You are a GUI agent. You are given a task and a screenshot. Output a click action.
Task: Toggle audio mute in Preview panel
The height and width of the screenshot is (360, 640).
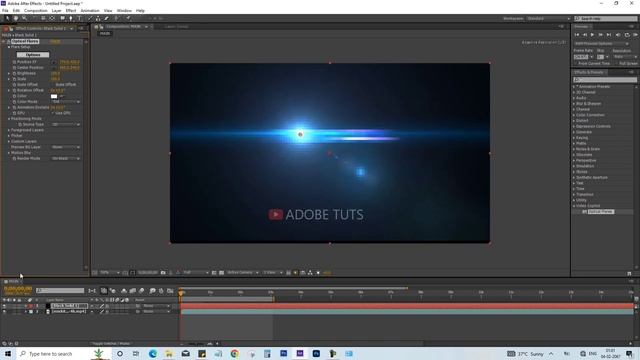pyautogui.click(x=618, y=35)
